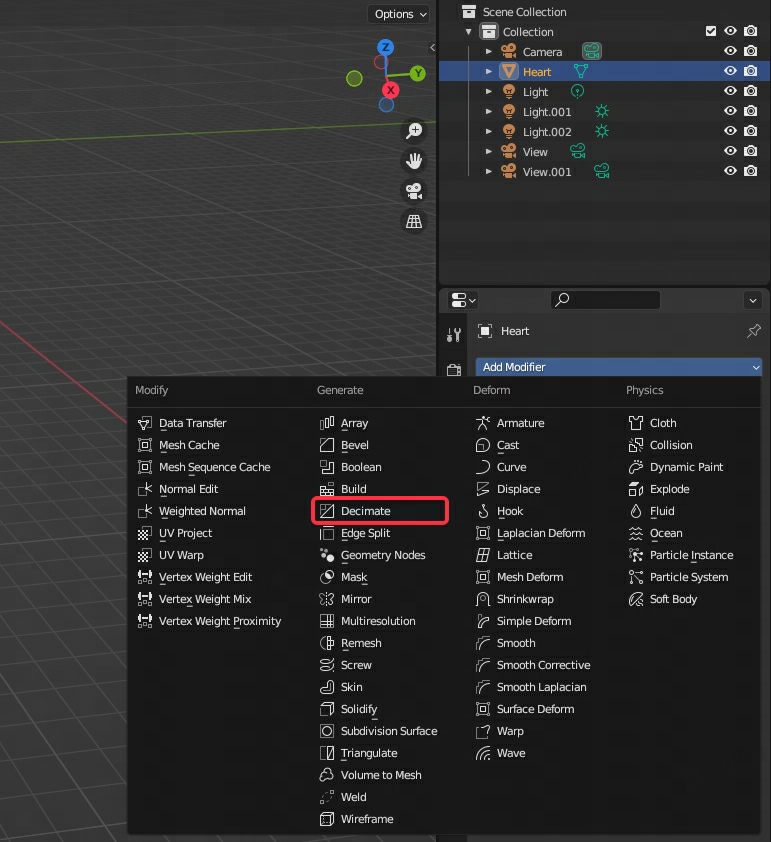Hide the Camera object in viewport
The height and width of the screenshot is (842, 771).
click(x=730, y=52)
